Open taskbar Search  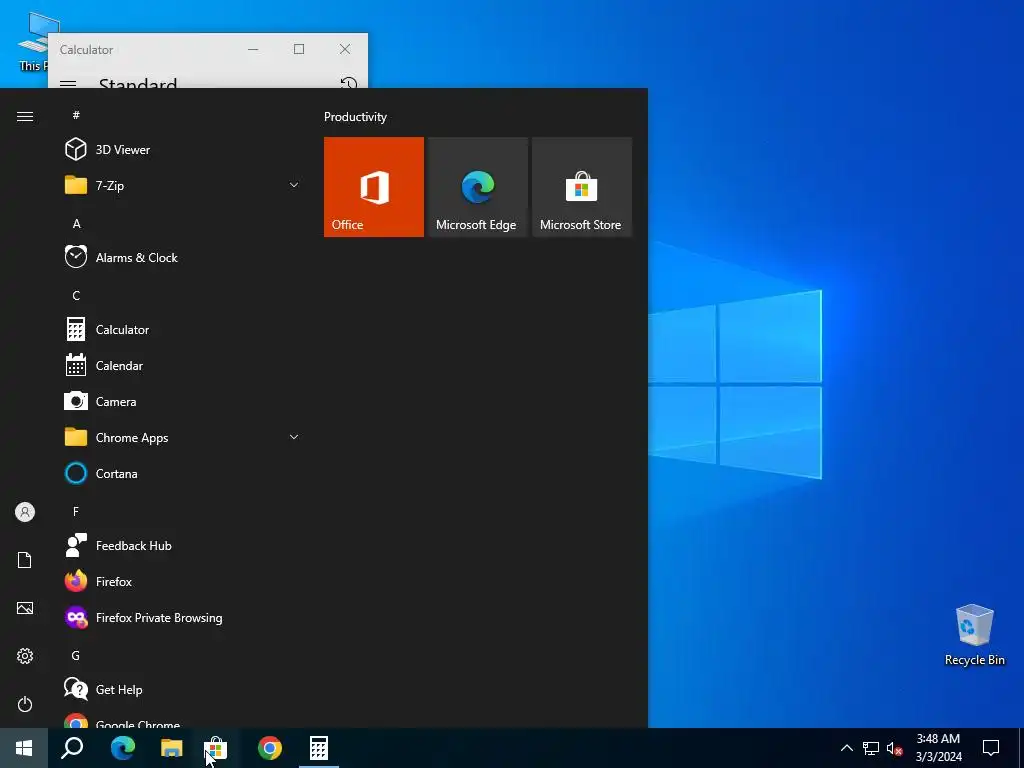[x=72, y=748]
